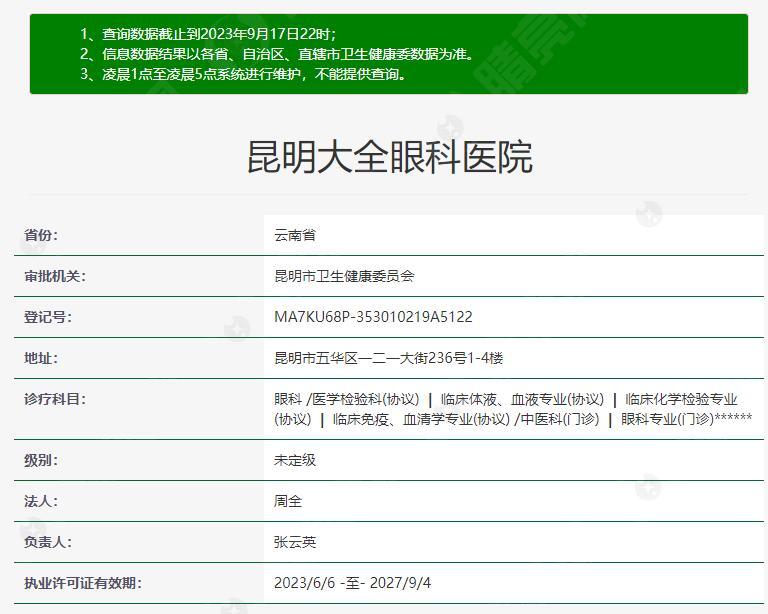
Task: Click the 登记号 label
Action: (x=48, y=317)
